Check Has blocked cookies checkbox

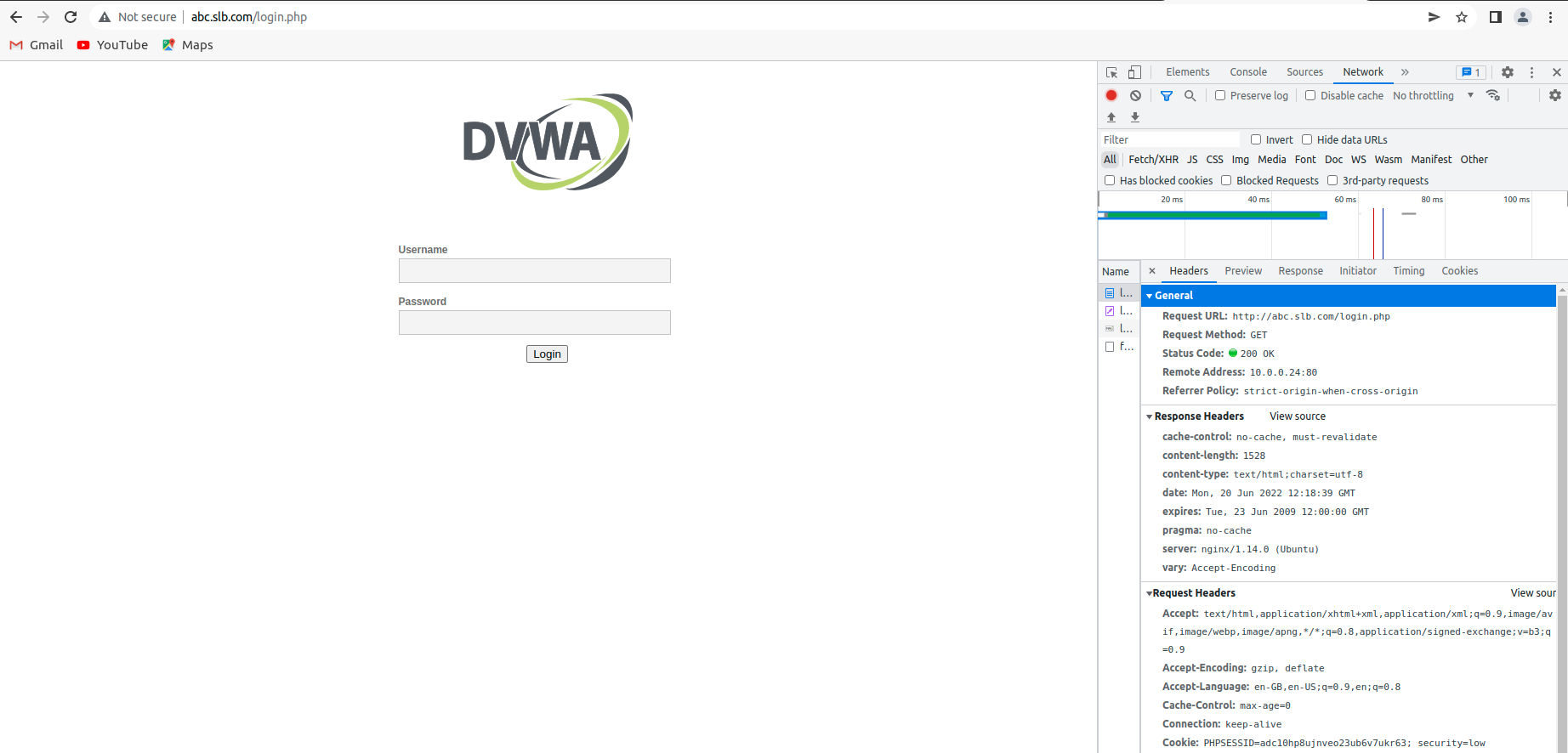tap(1110, 180)
